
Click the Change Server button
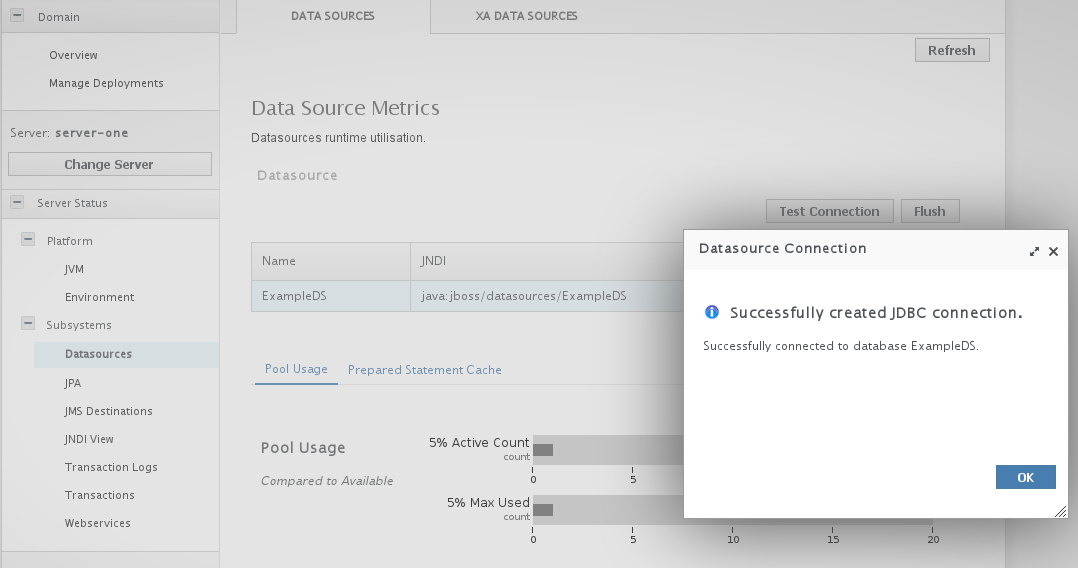click(109, 164)
